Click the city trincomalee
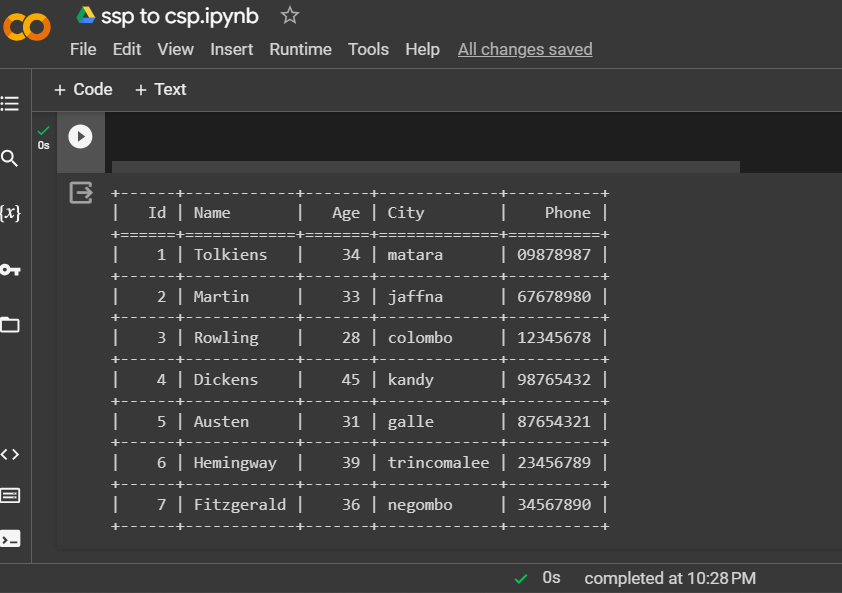842x593 pixels. coord(438,462)
